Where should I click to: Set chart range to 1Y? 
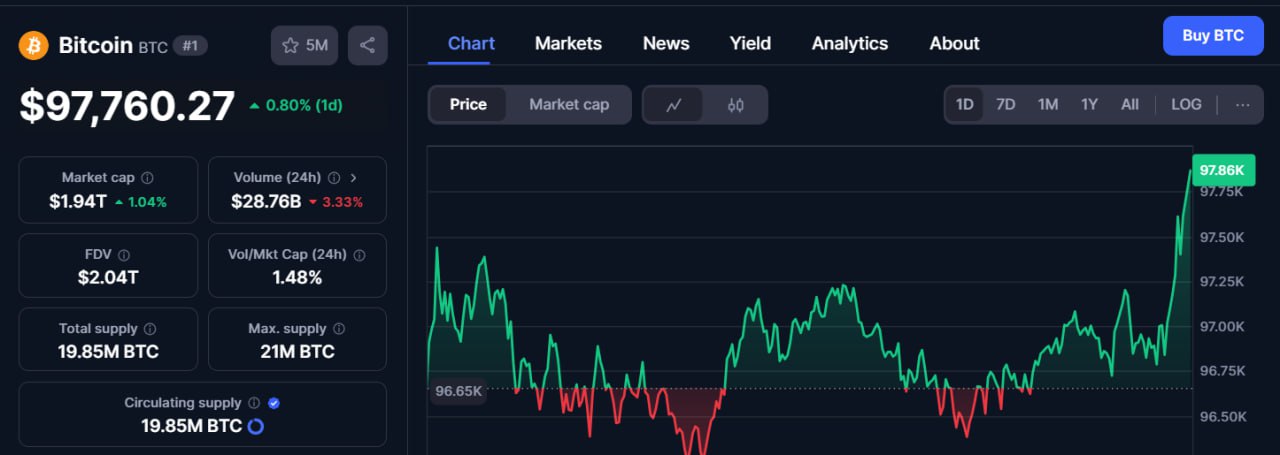(x=1089, y=104)
